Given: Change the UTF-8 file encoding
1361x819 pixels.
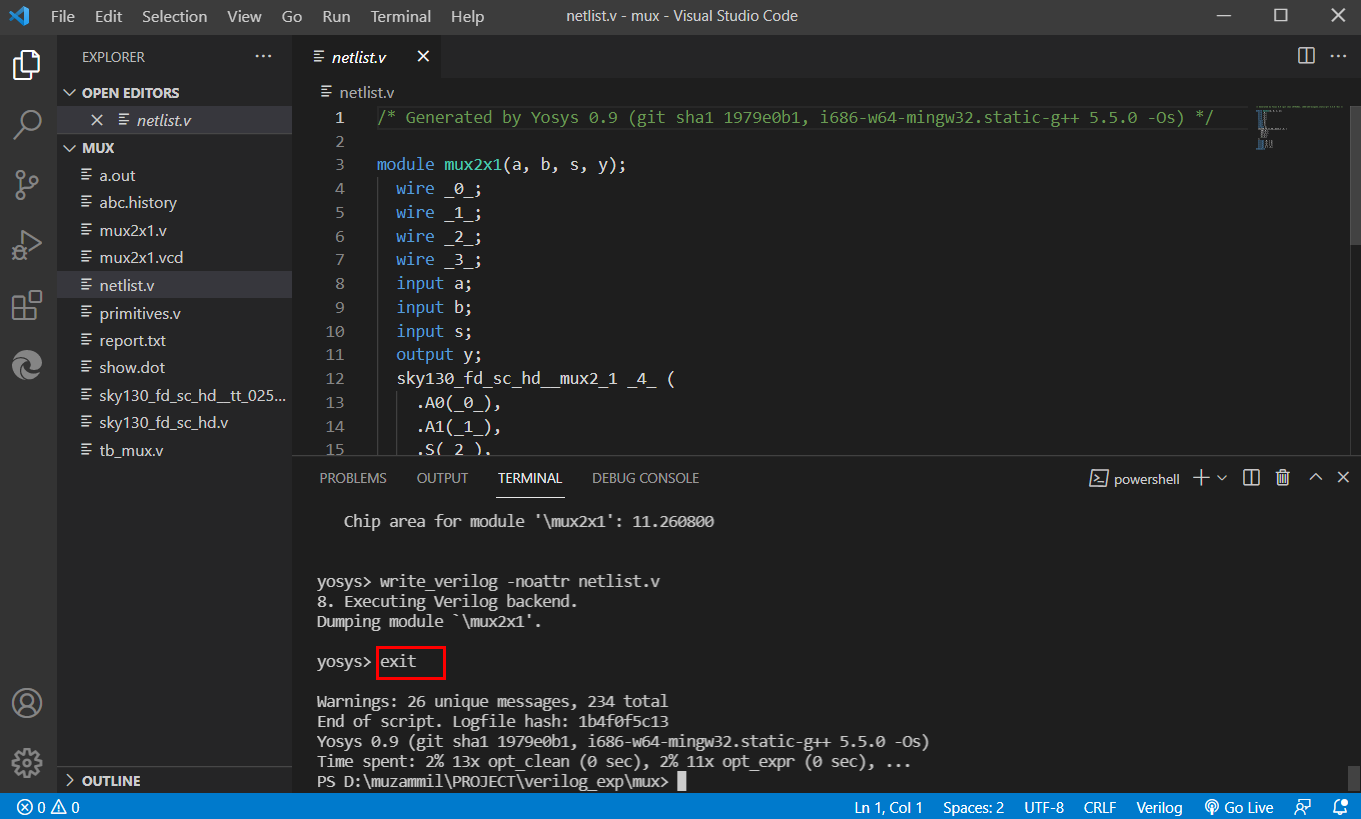Looking at the screenshot, I should 1044,807.
